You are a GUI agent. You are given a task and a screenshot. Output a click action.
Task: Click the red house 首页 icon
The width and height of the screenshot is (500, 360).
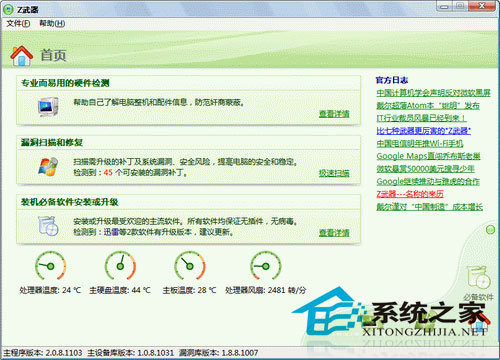(22, 56)
